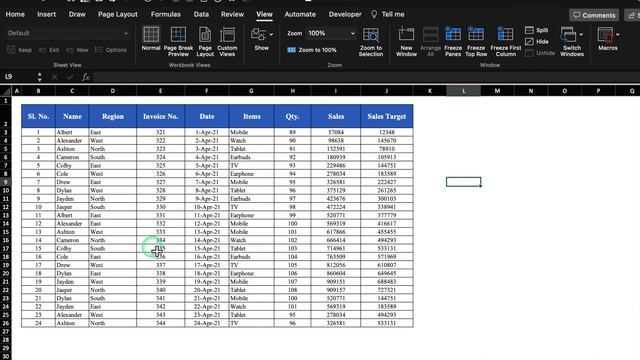The width and height of the screenshot is (640, 360).
Task: Open the Data tab
Action: [x=201, y=14]
